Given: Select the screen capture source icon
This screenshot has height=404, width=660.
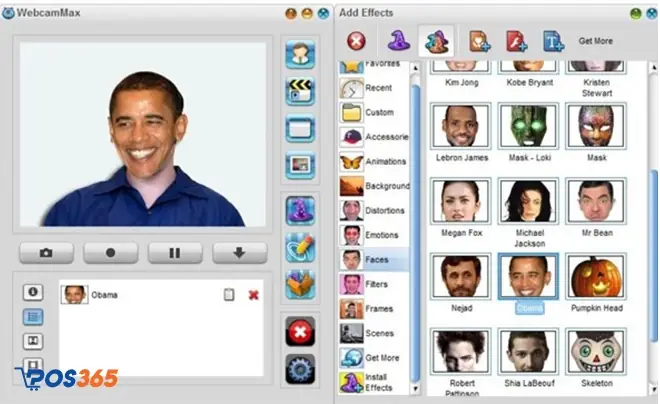Looking at the screenshot, I should click(300, 128).
